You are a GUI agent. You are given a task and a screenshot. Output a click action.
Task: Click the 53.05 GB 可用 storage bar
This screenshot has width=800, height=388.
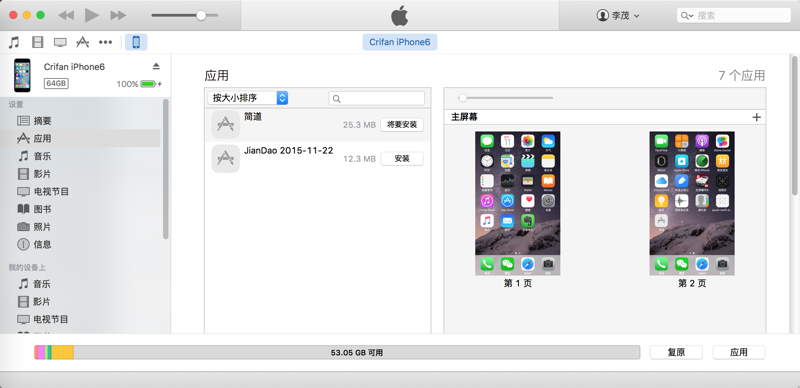pos(337,352)
